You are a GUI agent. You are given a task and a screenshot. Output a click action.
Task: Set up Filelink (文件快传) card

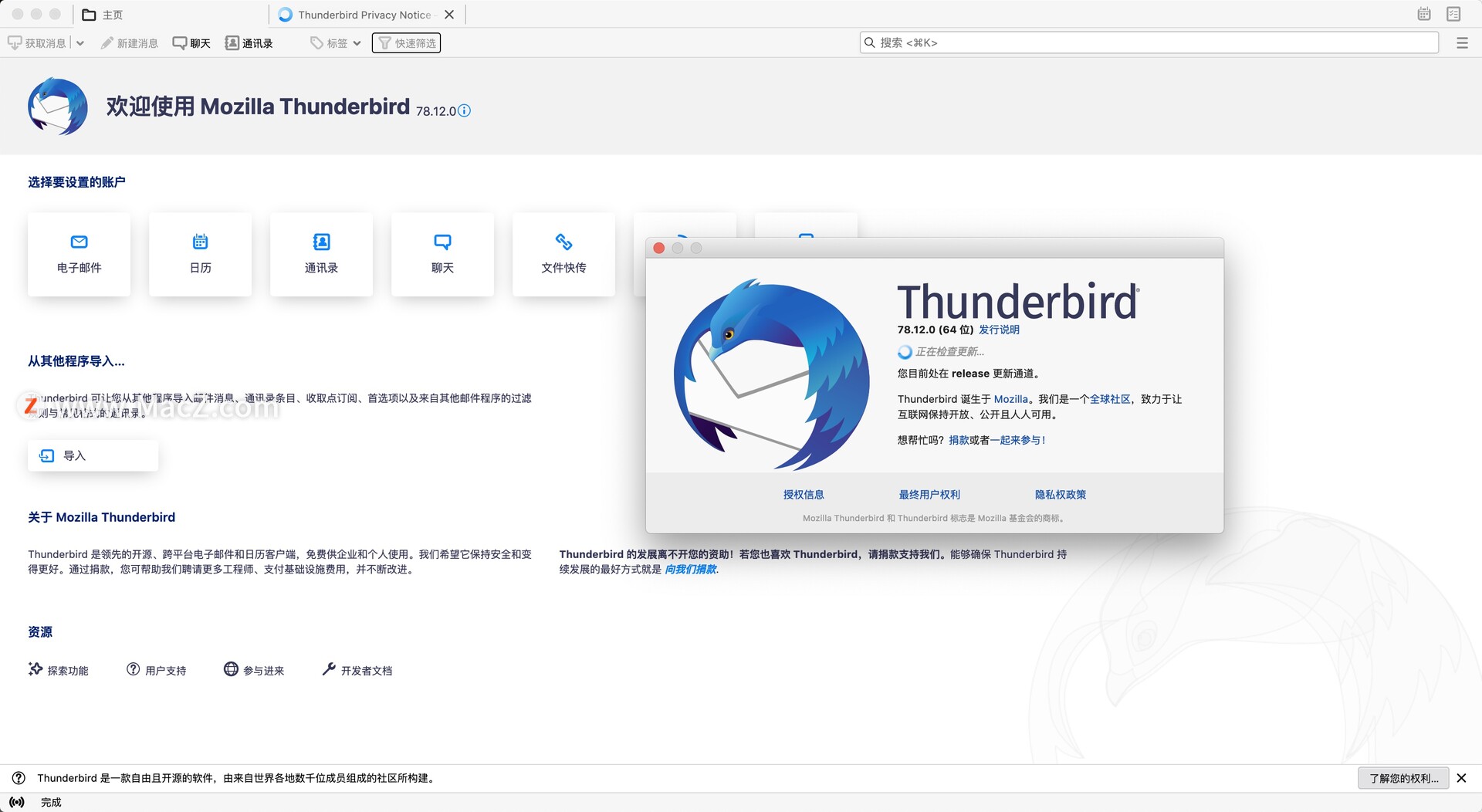563,254
